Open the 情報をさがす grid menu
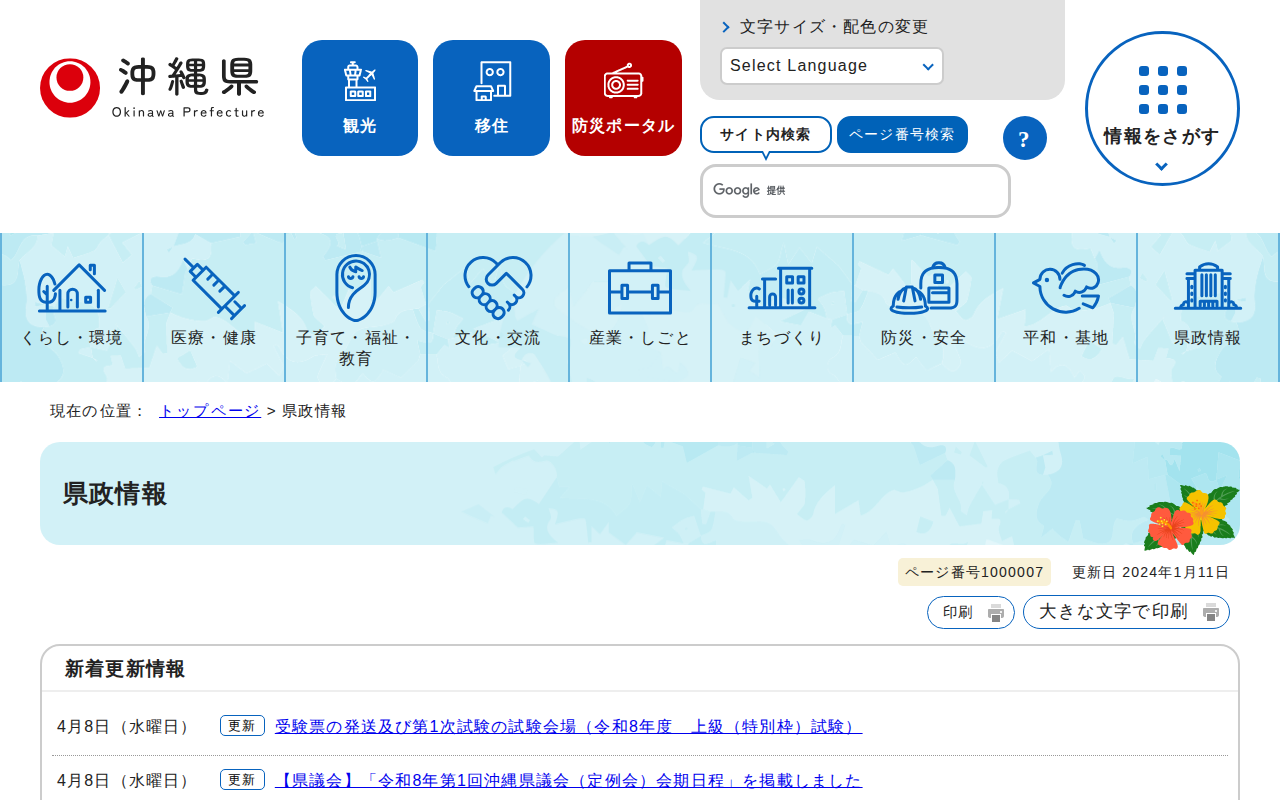The width and height of the screenshot is (1280, 800). point(1162,108)
